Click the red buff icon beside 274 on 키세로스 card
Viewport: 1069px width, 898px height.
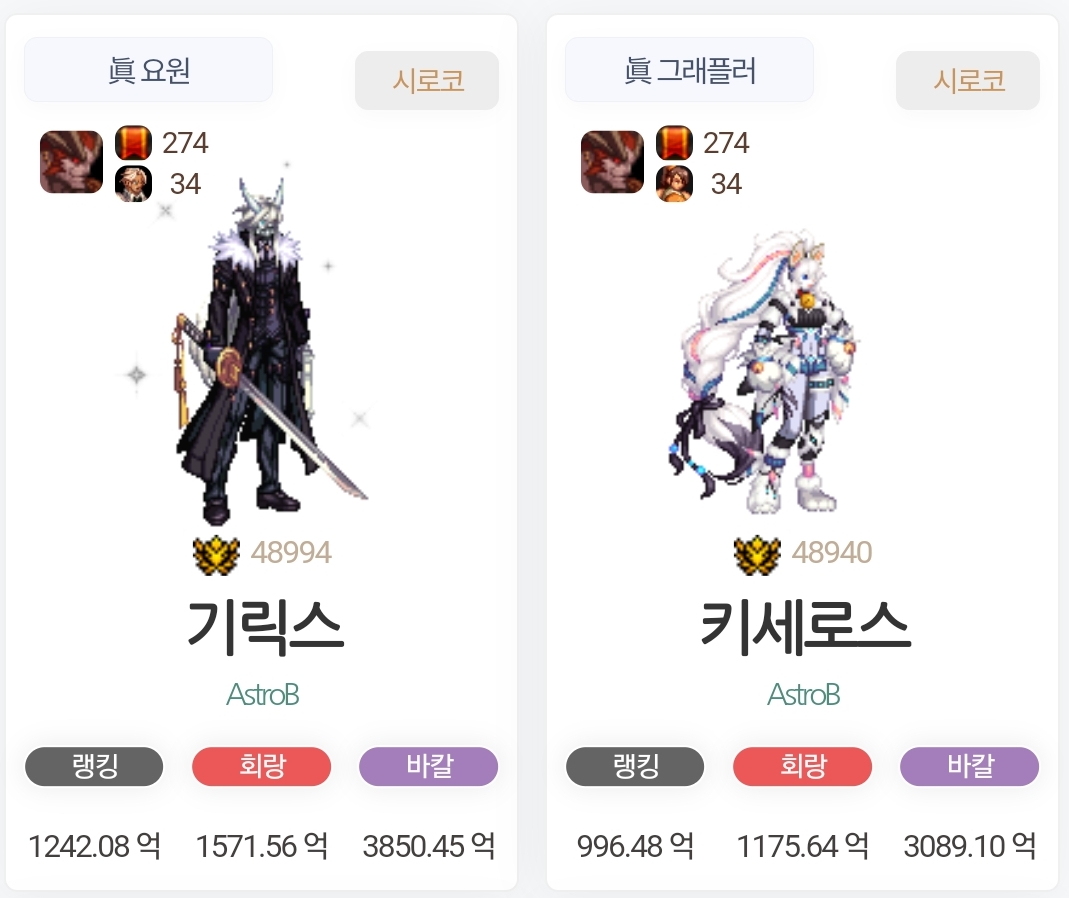pos(674,143)
